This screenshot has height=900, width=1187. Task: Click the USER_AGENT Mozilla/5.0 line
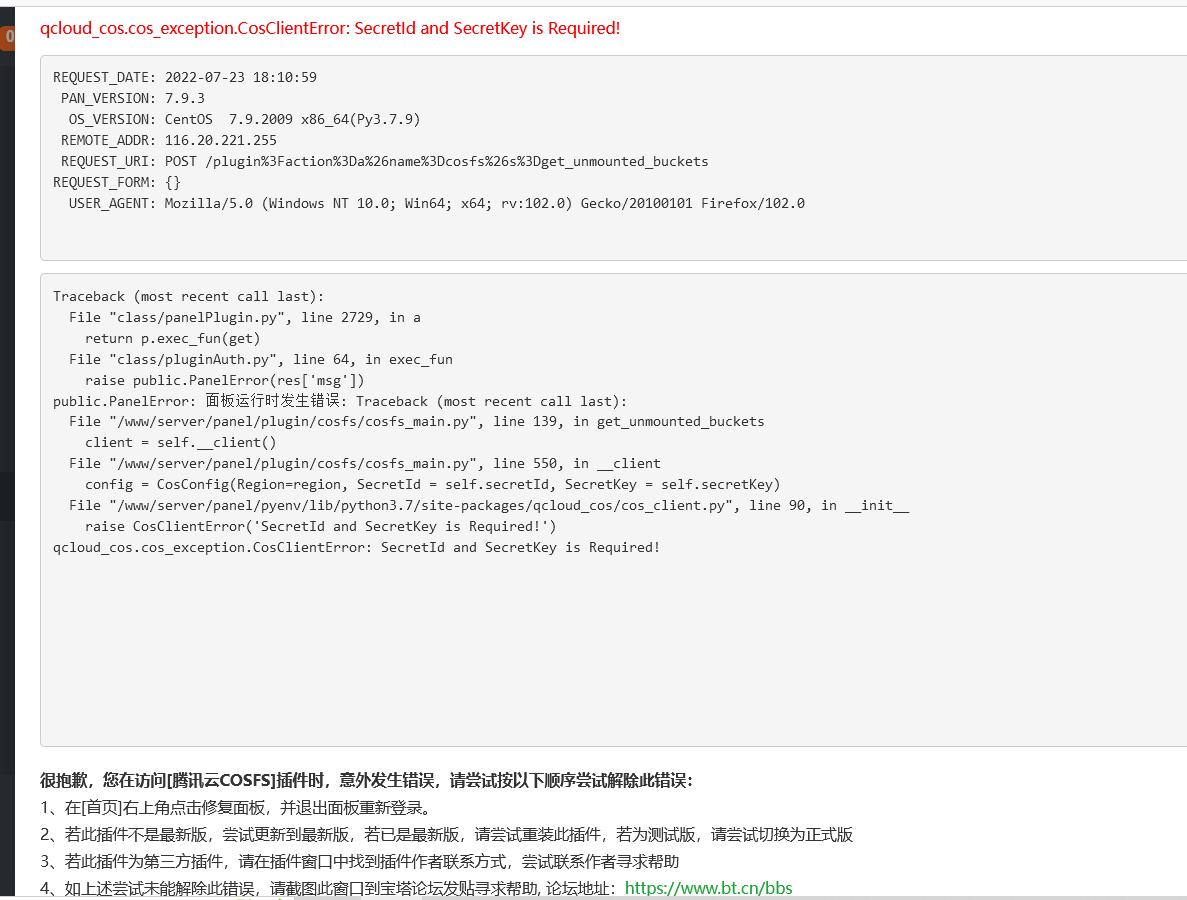click(437, 204)
